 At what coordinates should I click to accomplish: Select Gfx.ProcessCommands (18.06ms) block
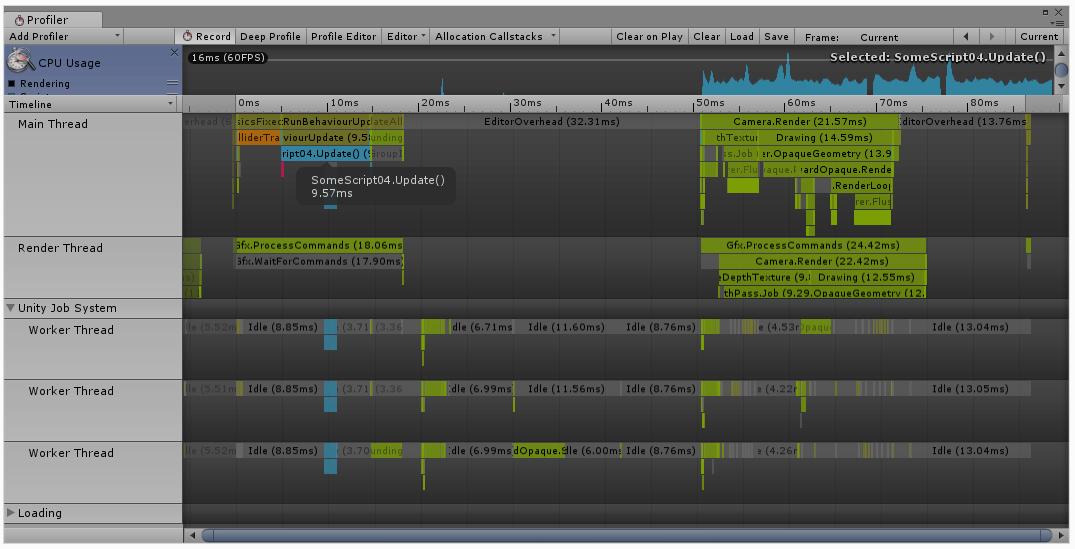click(319, 245)
